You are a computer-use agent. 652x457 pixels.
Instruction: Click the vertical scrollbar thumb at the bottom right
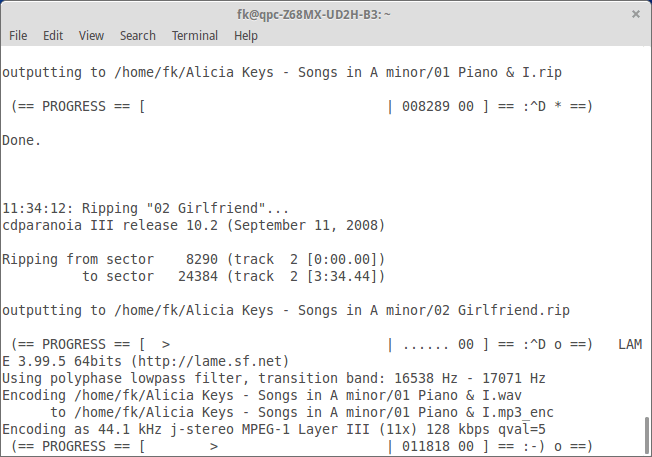tap(647, 434)
